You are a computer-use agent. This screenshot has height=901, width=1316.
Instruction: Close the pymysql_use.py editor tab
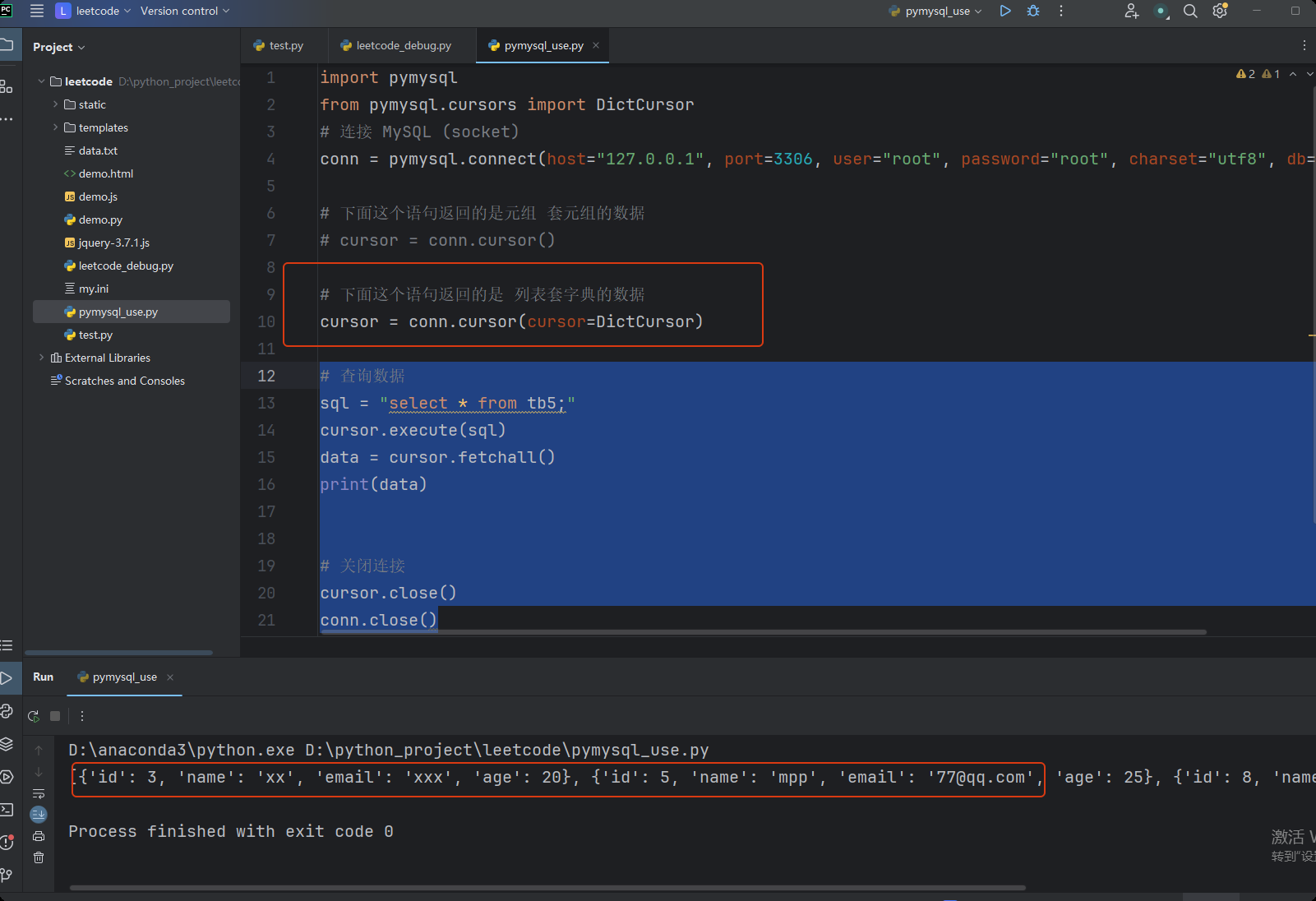(x=596, y=45)
